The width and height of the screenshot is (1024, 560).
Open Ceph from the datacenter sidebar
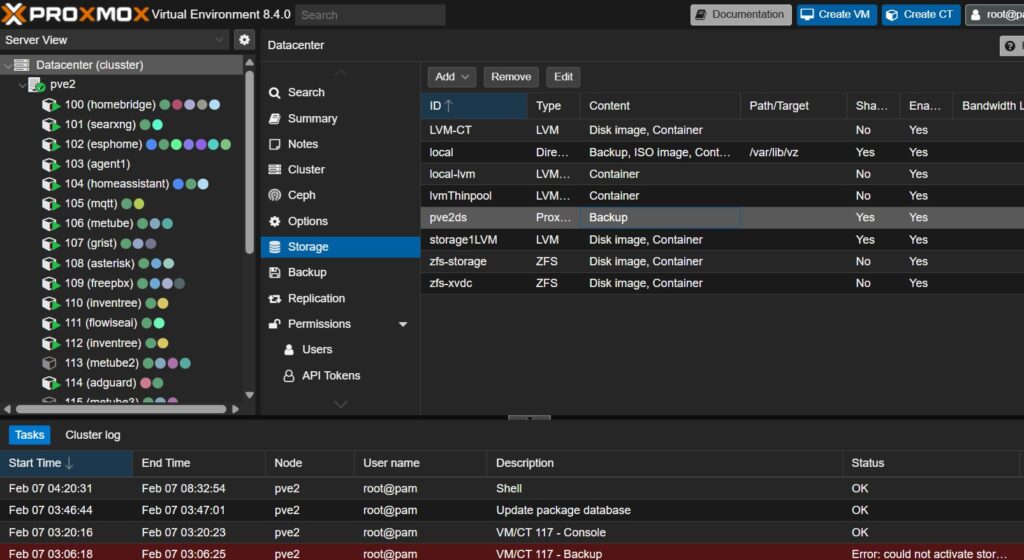coord(301,195)
